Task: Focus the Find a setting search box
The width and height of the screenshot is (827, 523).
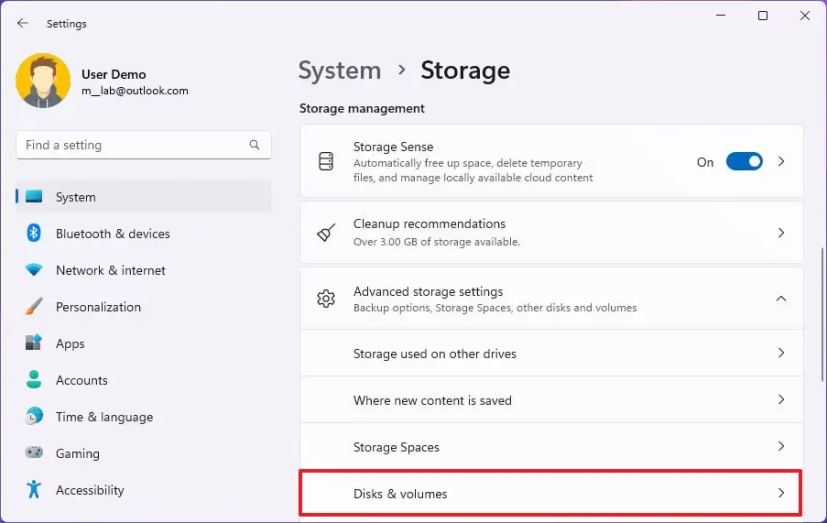Action: (x=144, y=145)
